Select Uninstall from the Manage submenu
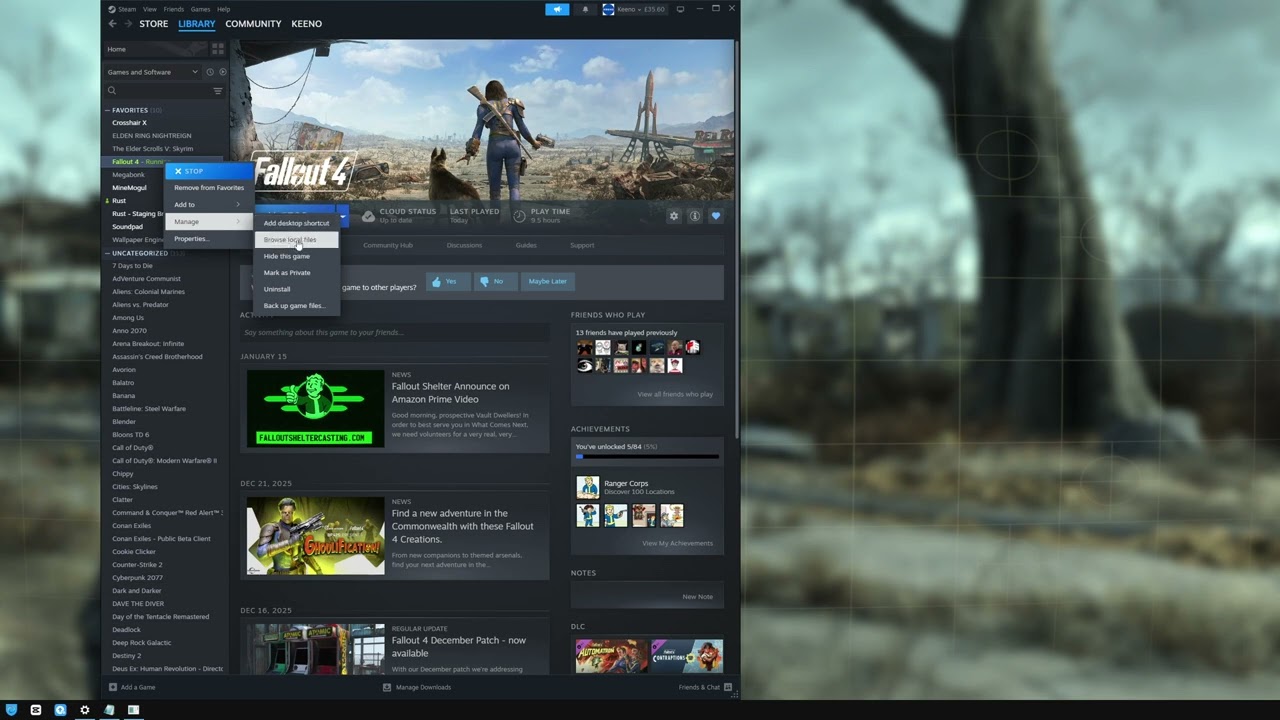 pyautogui.click(x=297, y=289)
